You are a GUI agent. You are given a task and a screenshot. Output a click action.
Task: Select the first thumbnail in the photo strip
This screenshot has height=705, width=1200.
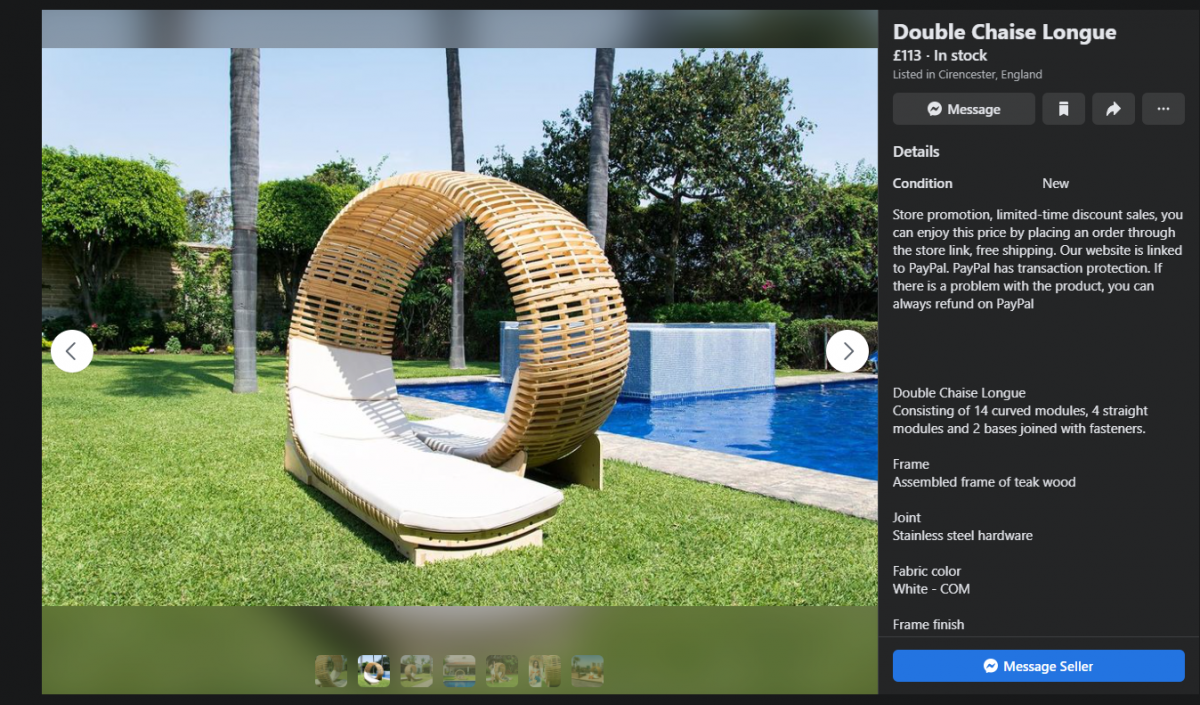tap(331, 671)
